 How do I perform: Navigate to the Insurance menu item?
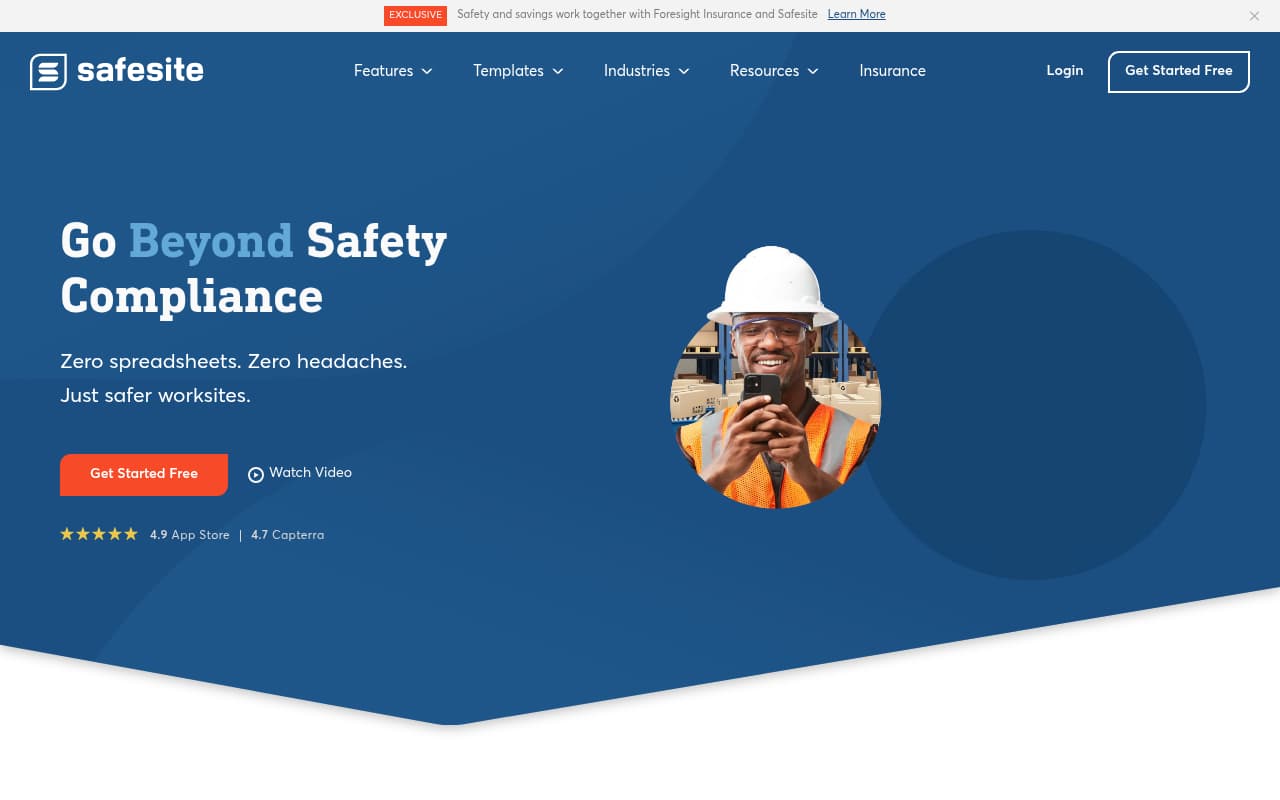click(892, 71)
